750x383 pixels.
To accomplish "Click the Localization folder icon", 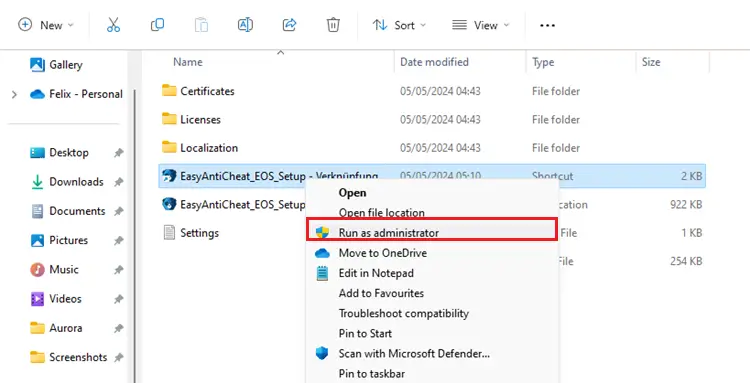I will tap(169, 147).
